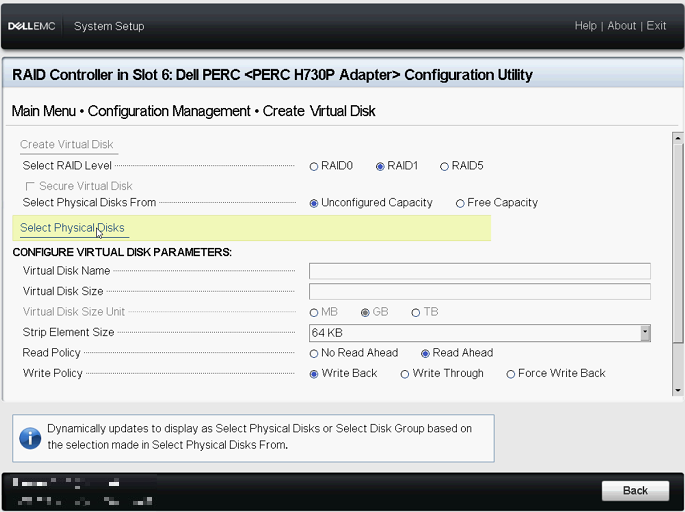The height and width of the screenshot is (512, 685).
Task: Click the CONFIGURE VIRTUAL DISK PARAMETERS heading
Action: (x=122, y=253)
